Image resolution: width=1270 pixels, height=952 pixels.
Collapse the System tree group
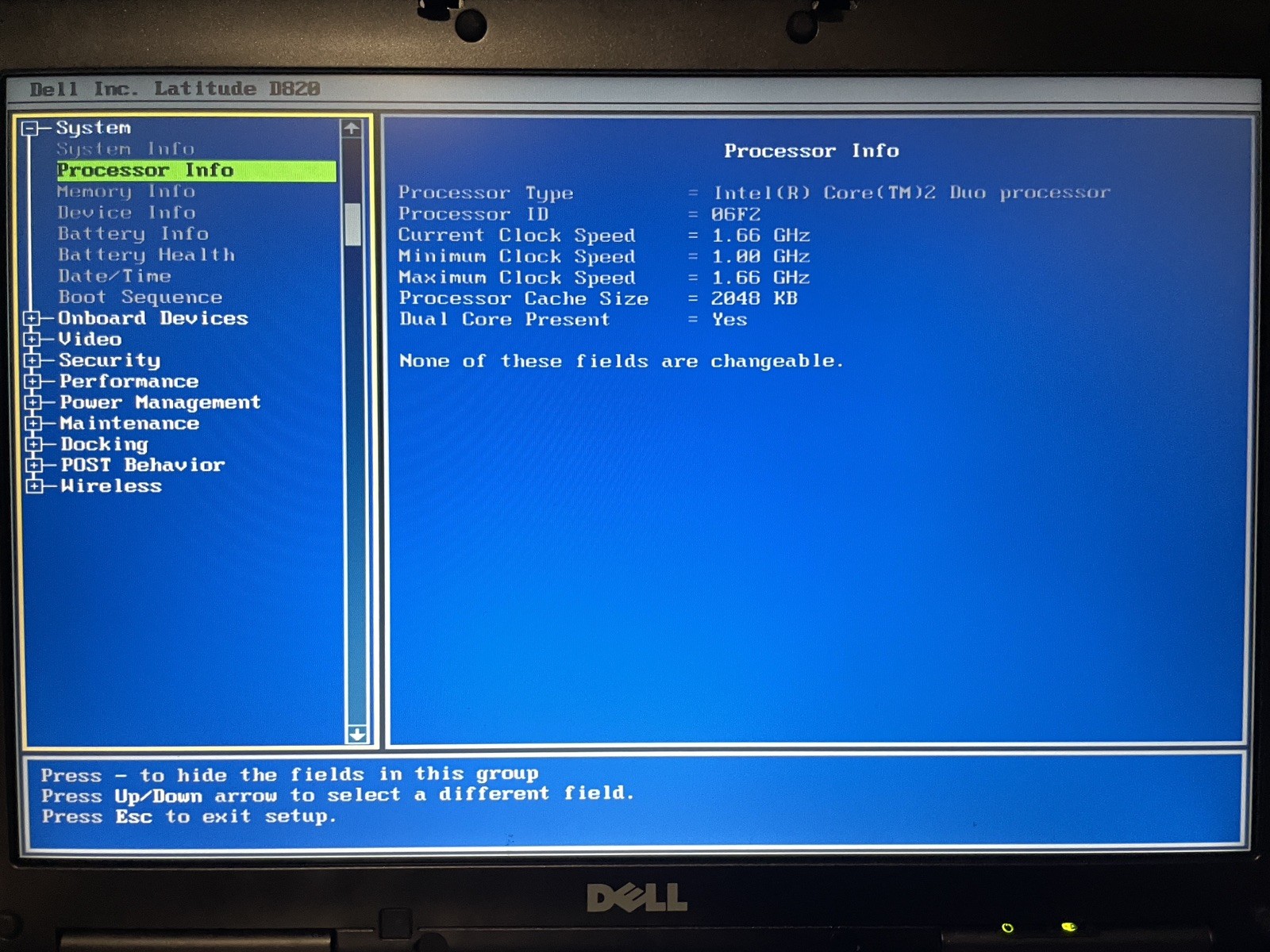pos(30,129)
